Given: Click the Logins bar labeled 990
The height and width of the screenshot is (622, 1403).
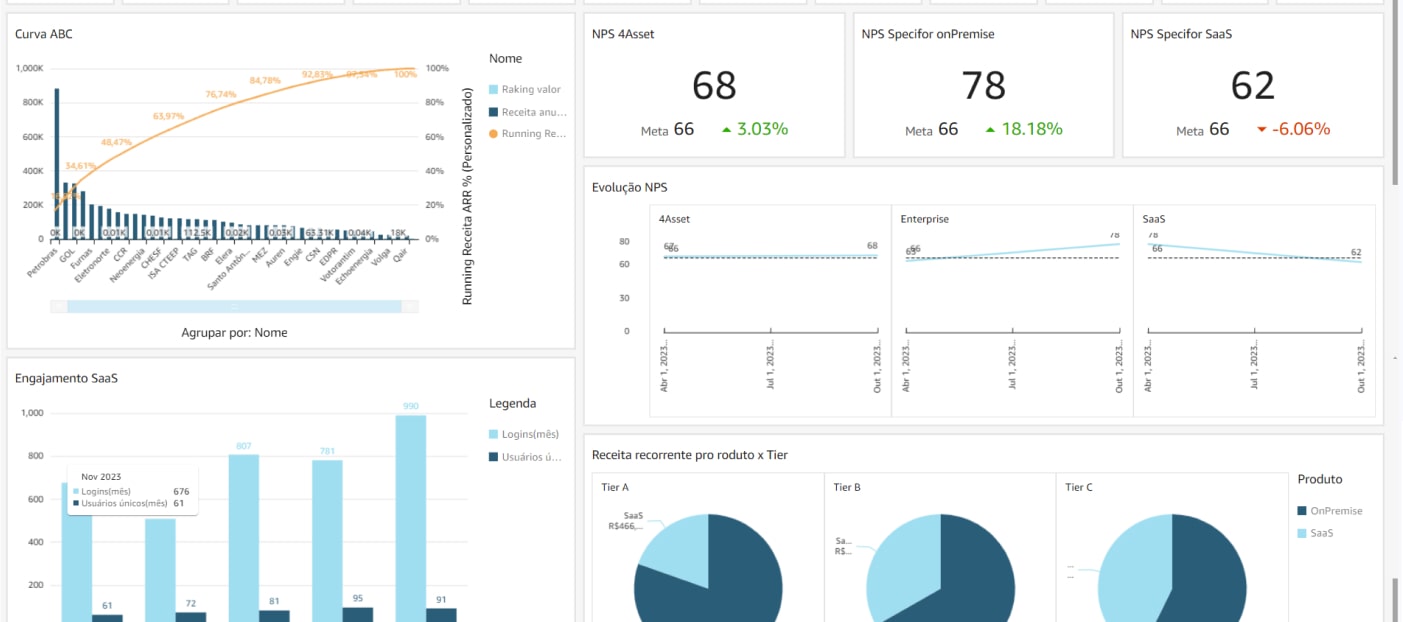Looking at the screenshot, I should click(x=411, y=518).
